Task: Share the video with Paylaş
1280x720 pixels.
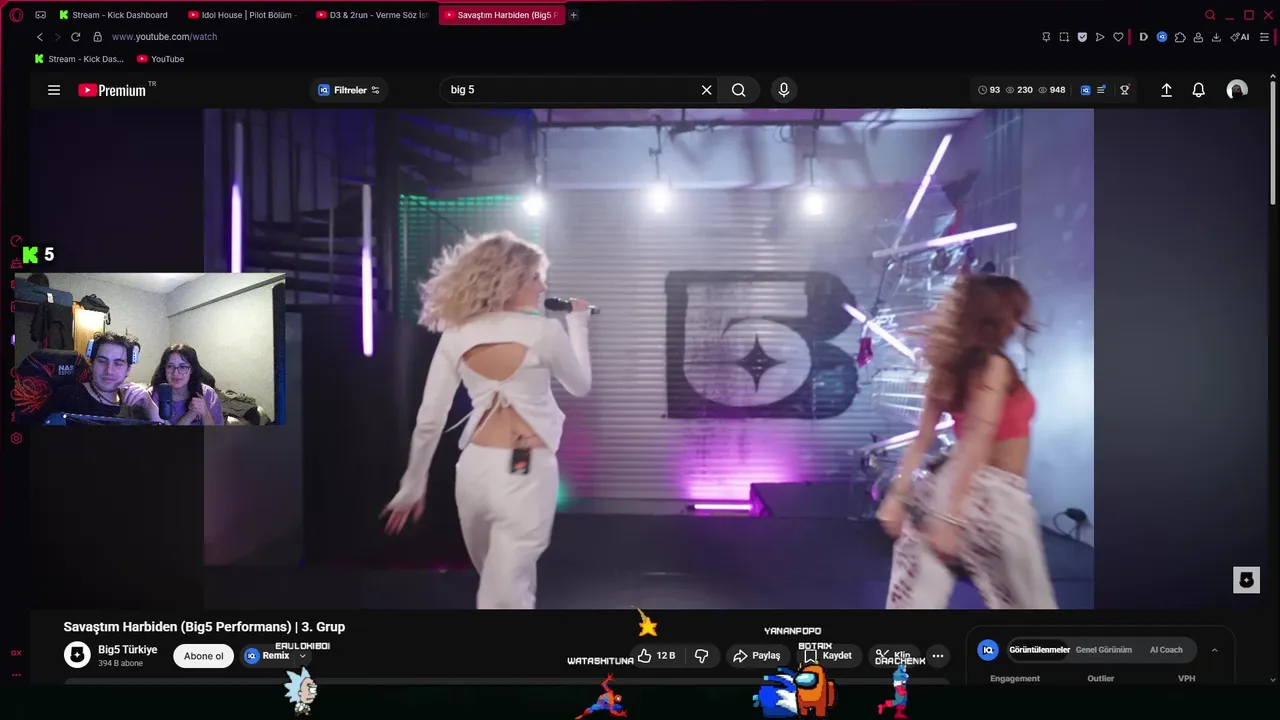Action: pyautogui.click(x=756, y=656)
